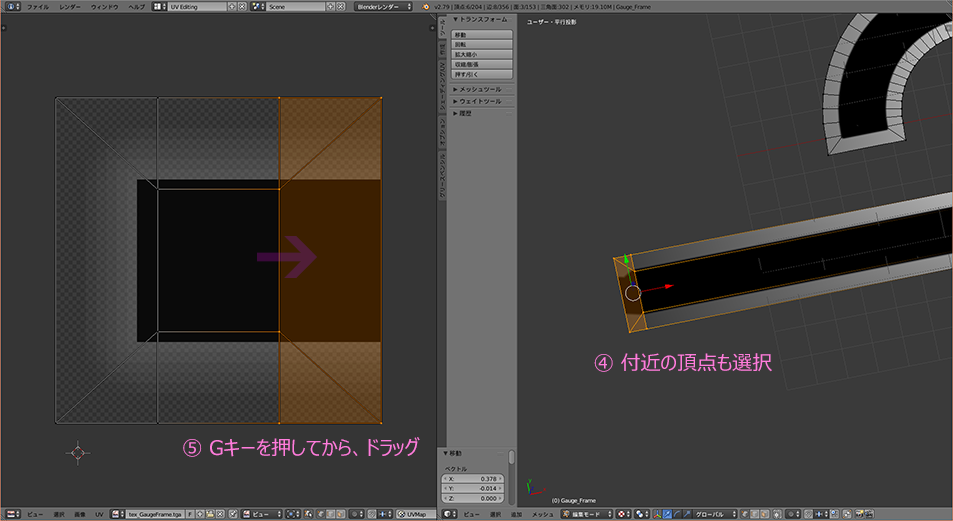
Task: Enable the rotate manipulator arc icon
Action: point(676,514)
